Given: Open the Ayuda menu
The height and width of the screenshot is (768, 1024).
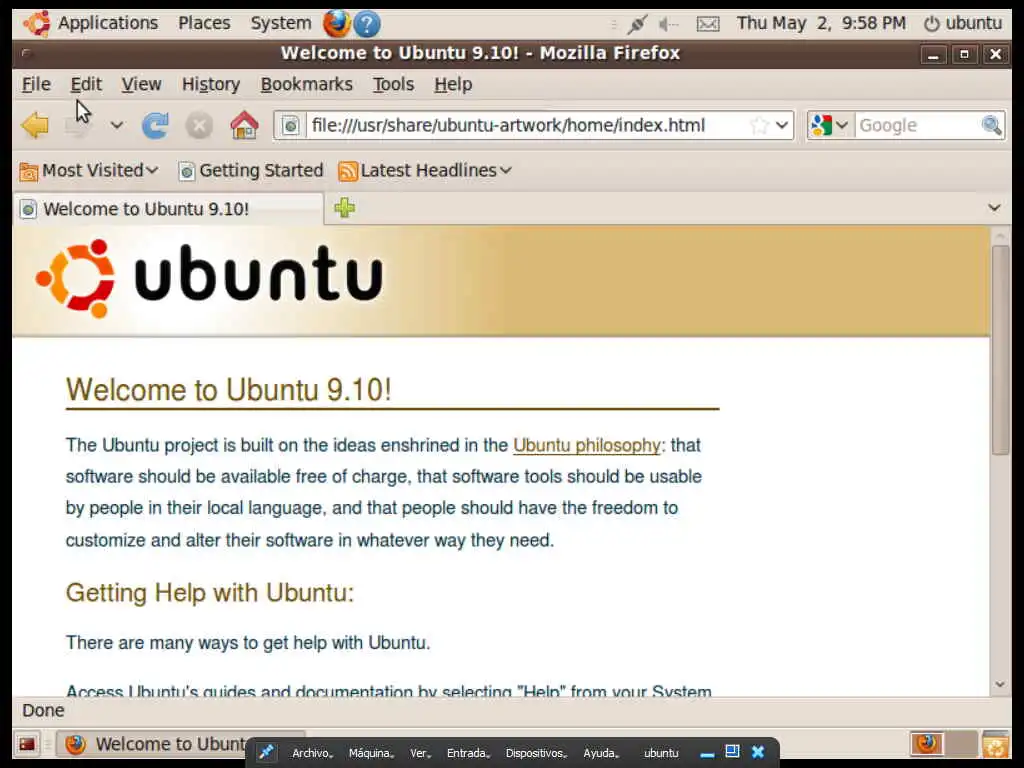Looking at the screenshot, I should pos(601,753).
